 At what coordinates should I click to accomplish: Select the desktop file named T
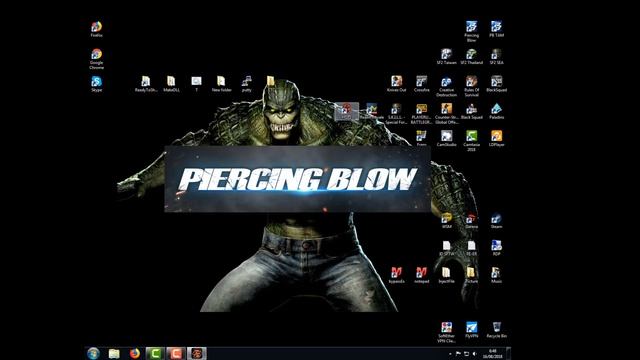[x=196, y=84]
